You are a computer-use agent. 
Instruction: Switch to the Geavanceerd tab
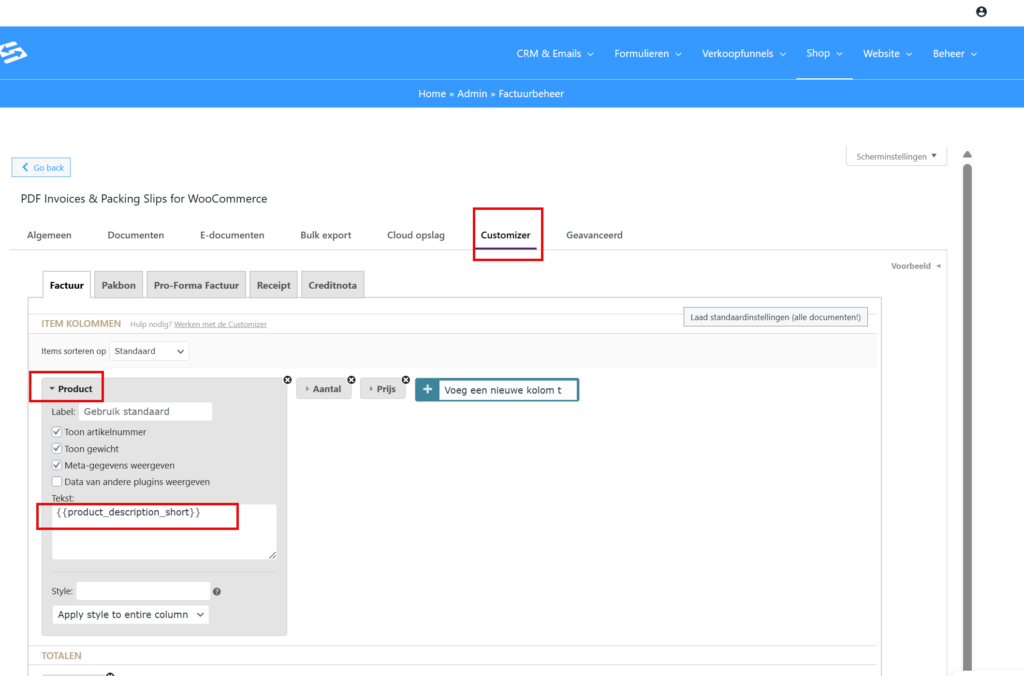(594, 235)
